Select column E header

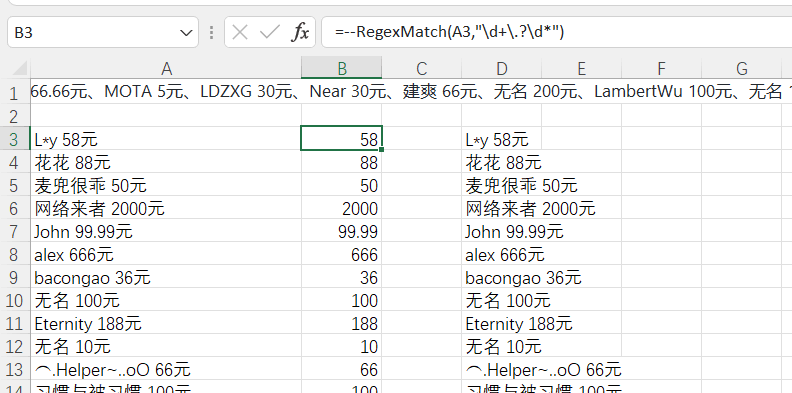click(581, 68)
